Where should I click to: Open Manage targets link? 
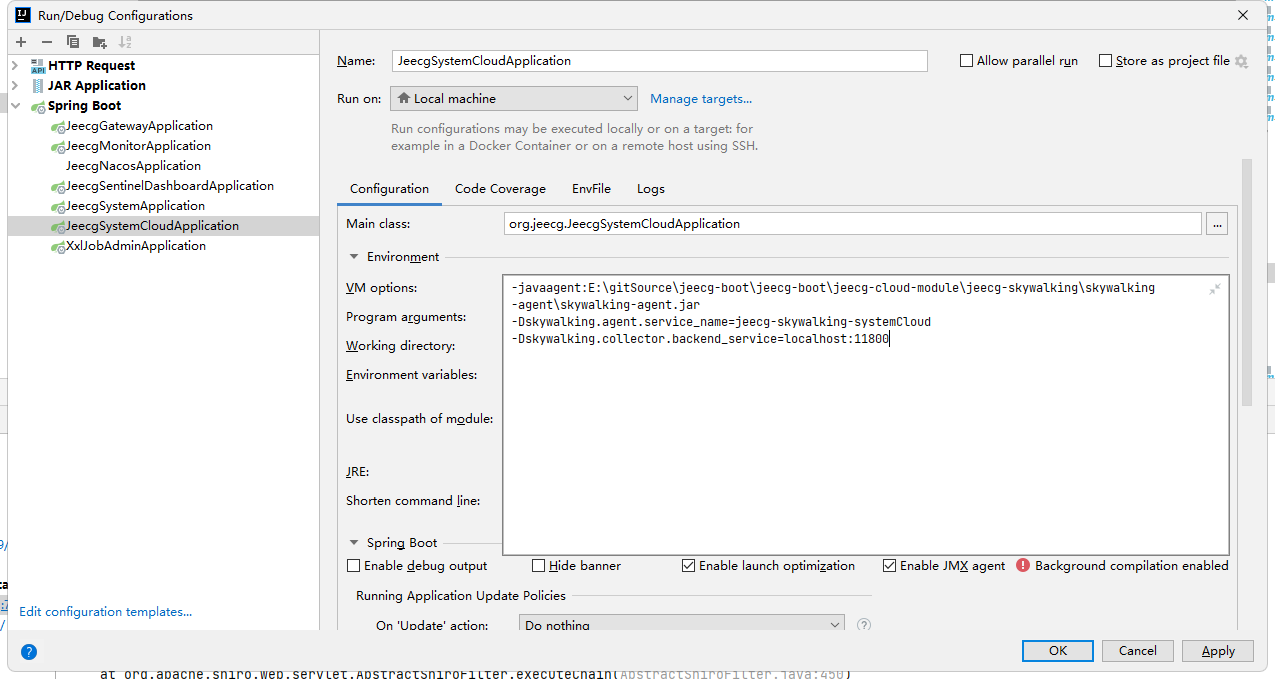tap(701, 99)
